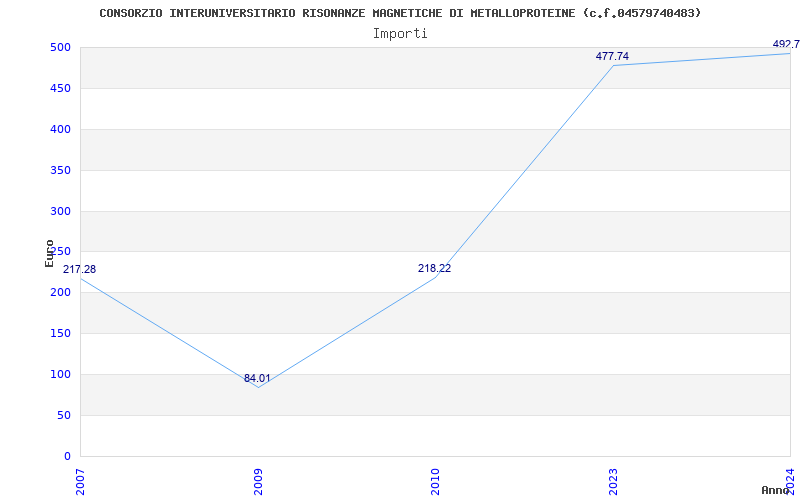Click the 100 y-axis tick label
800x500 pixels.
tap(60, 374)
